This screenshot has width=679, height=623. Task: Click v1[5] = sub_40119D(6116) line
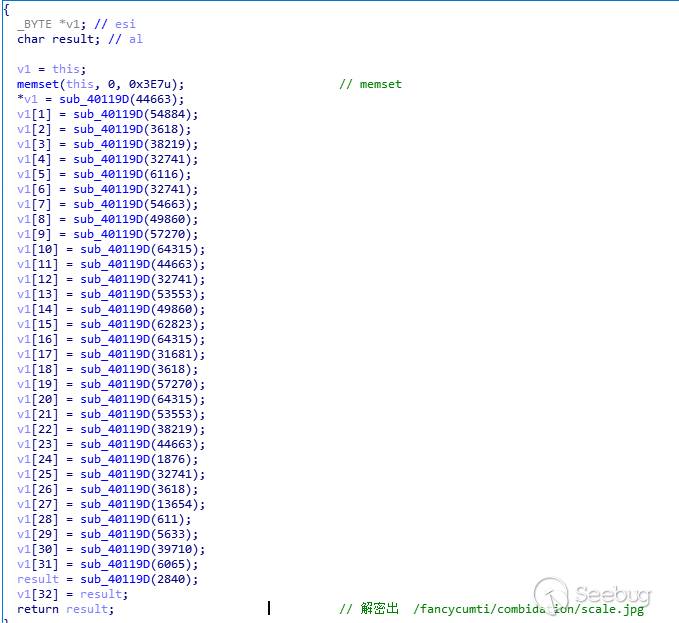point(104,174)
